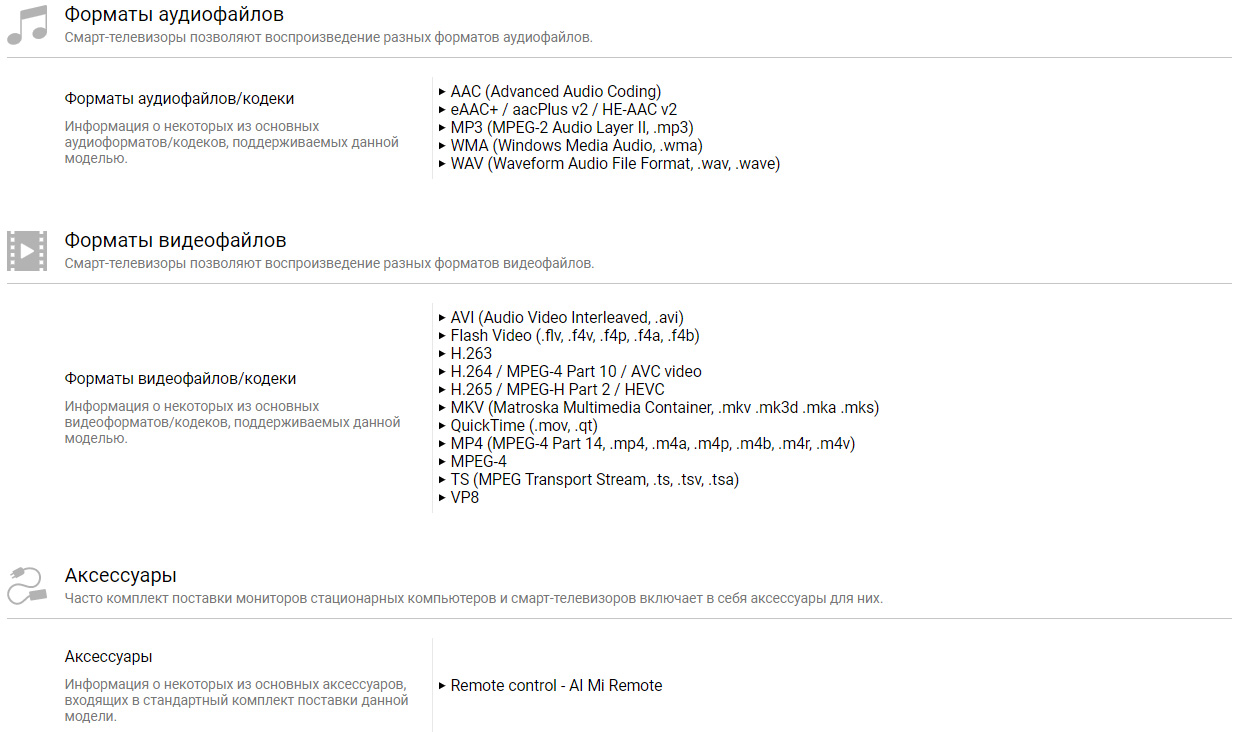The image size is (1236, 732).
Task: Click the Flash Video formats entry
Action: click(574, 336)
